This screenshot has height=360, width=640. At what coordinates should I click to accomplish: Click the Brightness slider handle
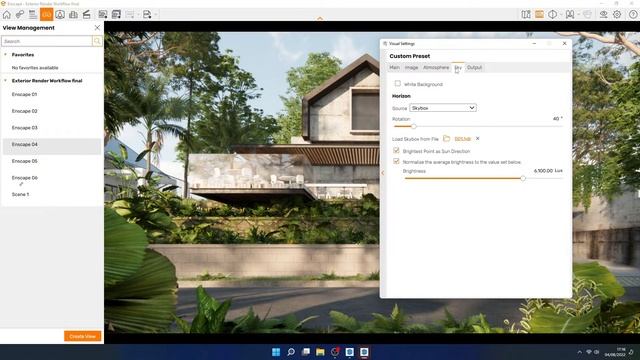coord(523,178)
